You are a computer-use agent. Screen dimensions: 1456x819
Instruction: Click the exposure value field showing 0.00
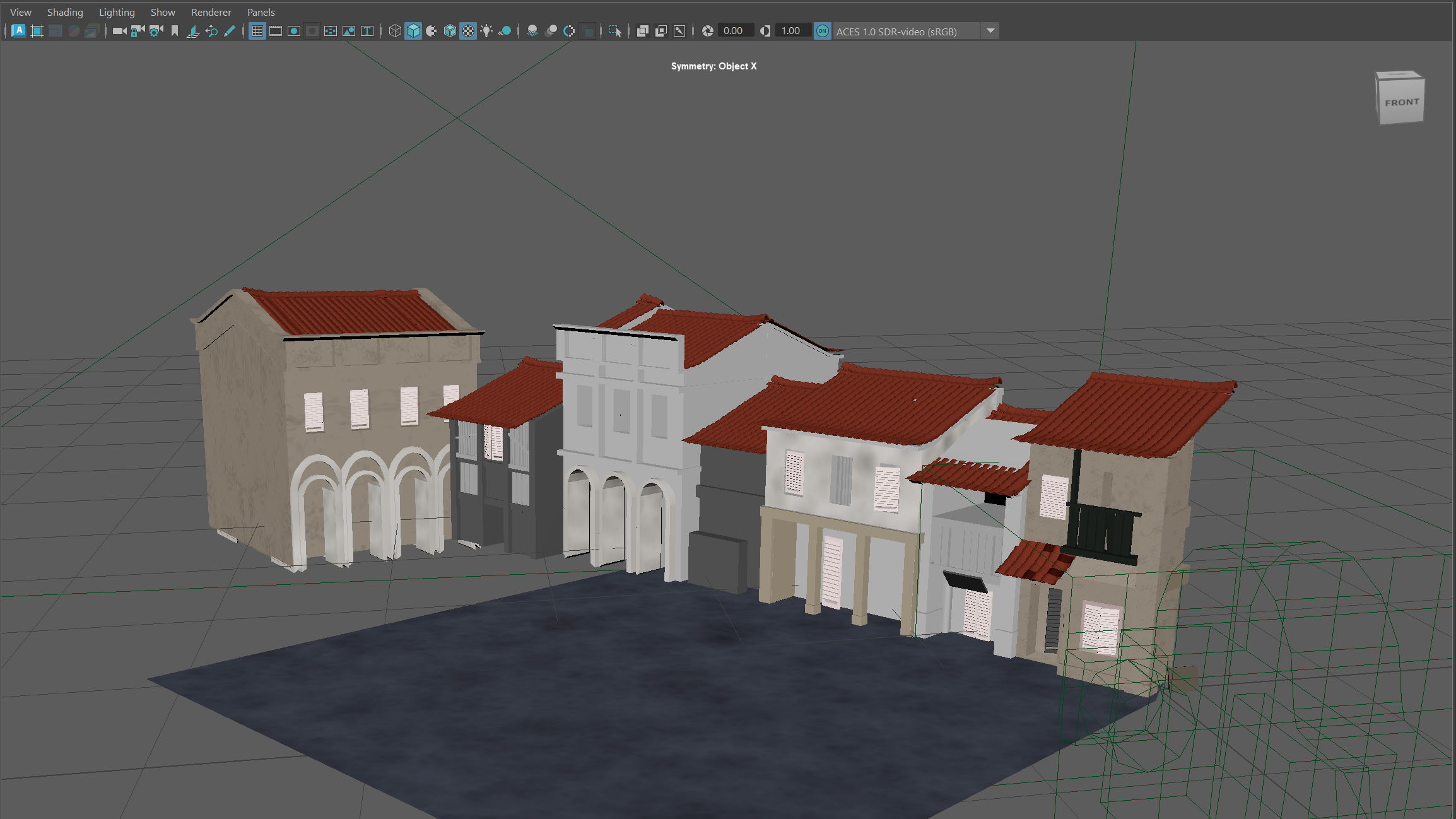[x=734, y=31]
